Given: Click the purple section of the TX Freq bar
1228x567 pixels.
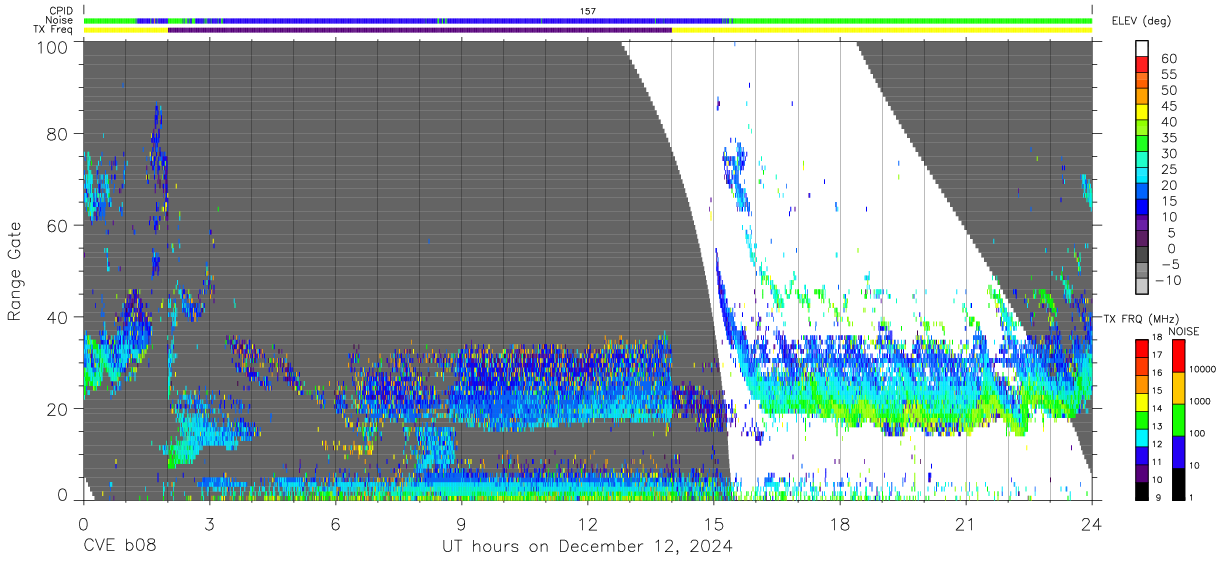Looking at the screenshot, I should point(419,30).
